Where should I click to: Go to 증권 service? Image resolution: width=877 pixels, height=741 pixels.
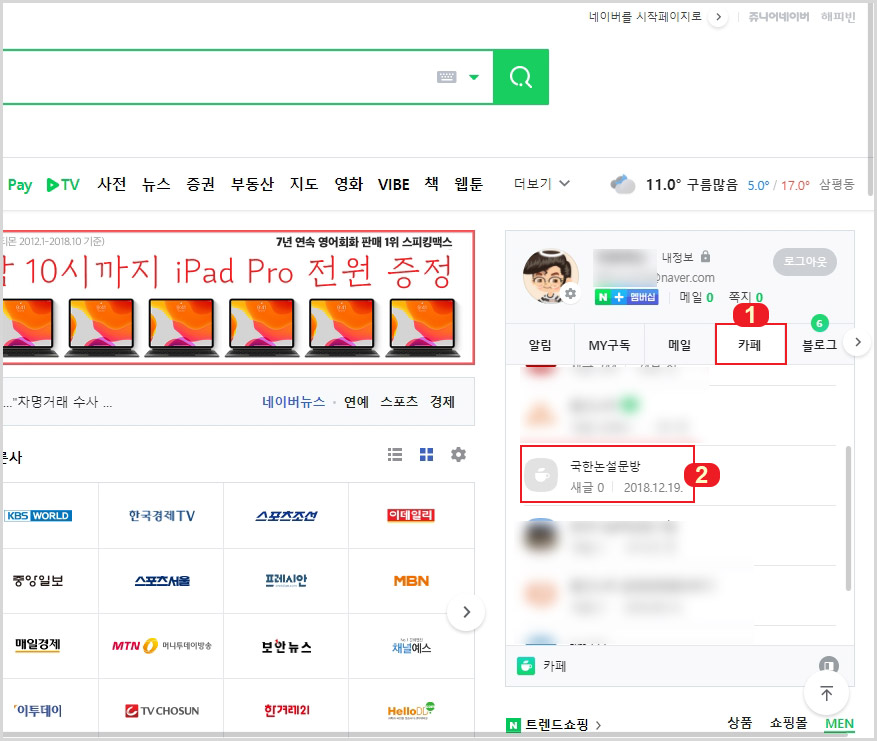[x=200, y=184]
